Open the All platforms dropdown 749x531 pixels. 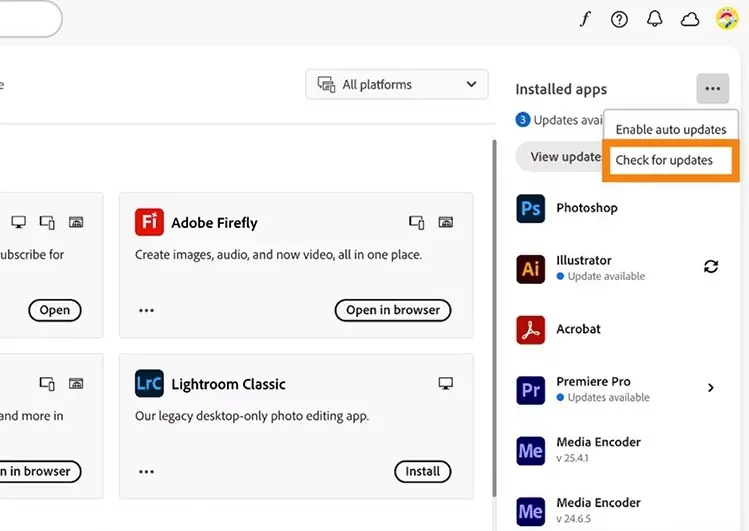pyautogui.click(x=397, y=85)
